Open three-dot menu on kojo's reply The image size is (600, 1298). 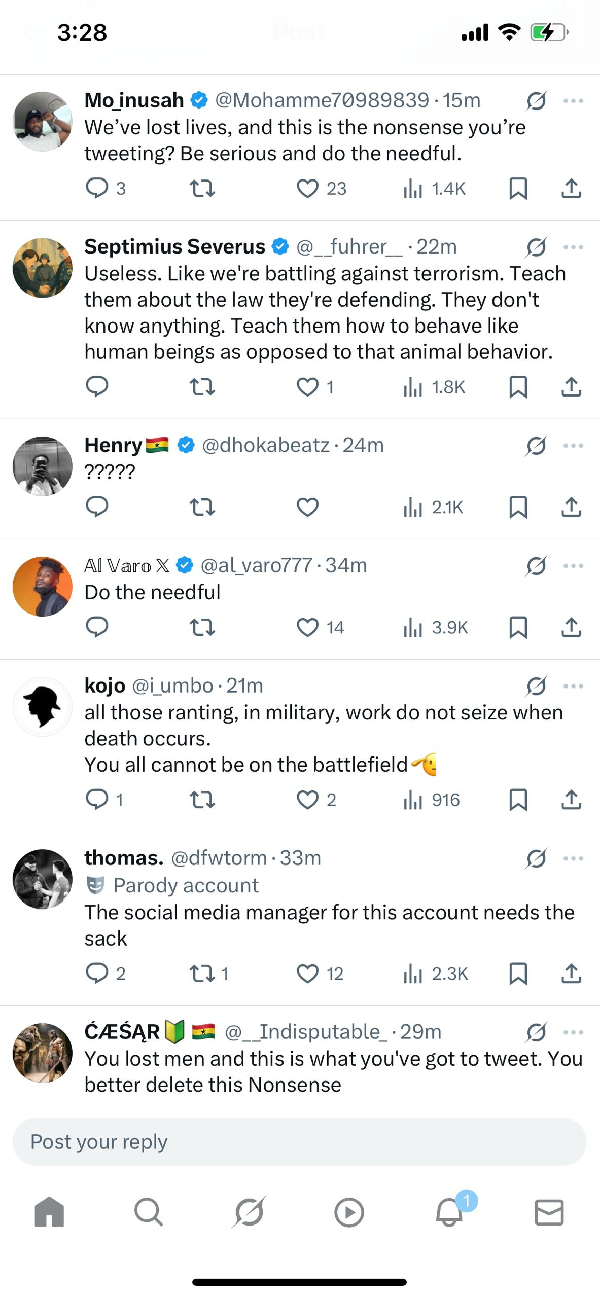click(573, 686)
